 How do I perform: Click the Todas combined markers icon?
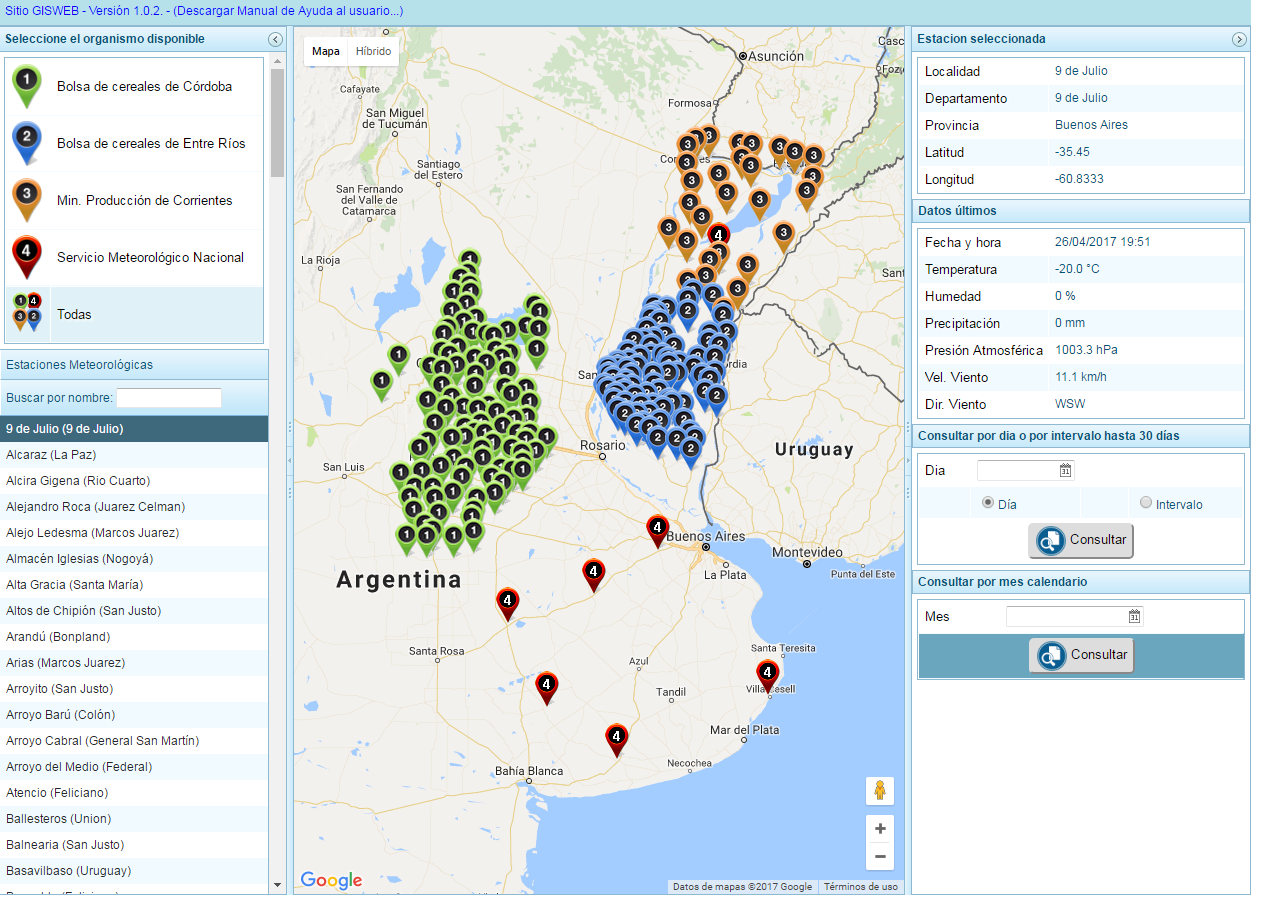[x=27, y=313]
